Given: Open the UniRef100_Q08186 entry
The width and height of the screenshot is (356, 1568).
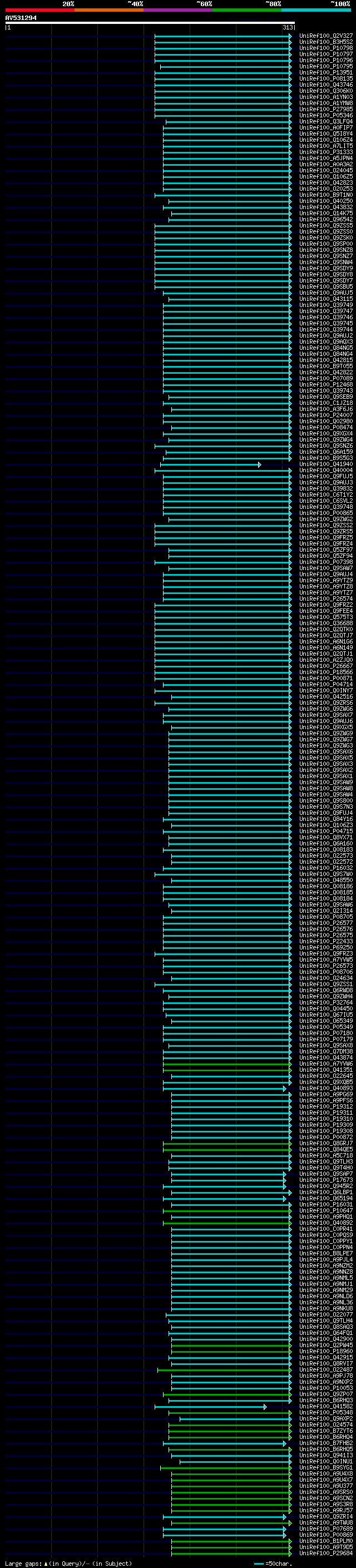Looking at the screenshot, I should click(x=326, y=886).
